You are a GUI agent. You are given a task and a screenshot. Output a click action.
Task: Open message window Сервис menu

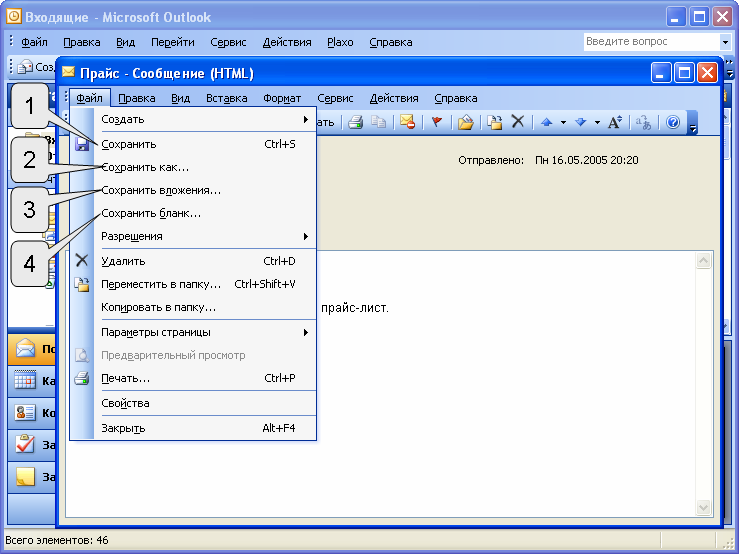tap(335, 98)
